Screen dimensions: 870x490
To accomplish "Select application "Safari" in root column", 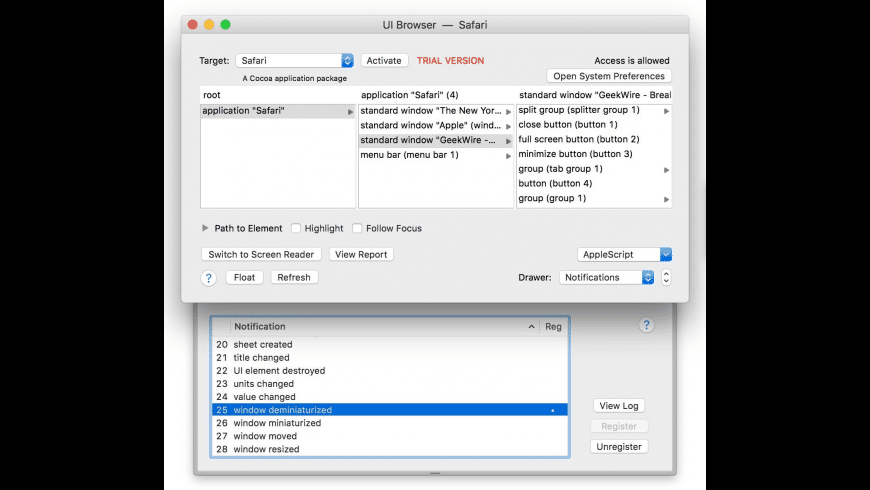I will click(277, 111).
